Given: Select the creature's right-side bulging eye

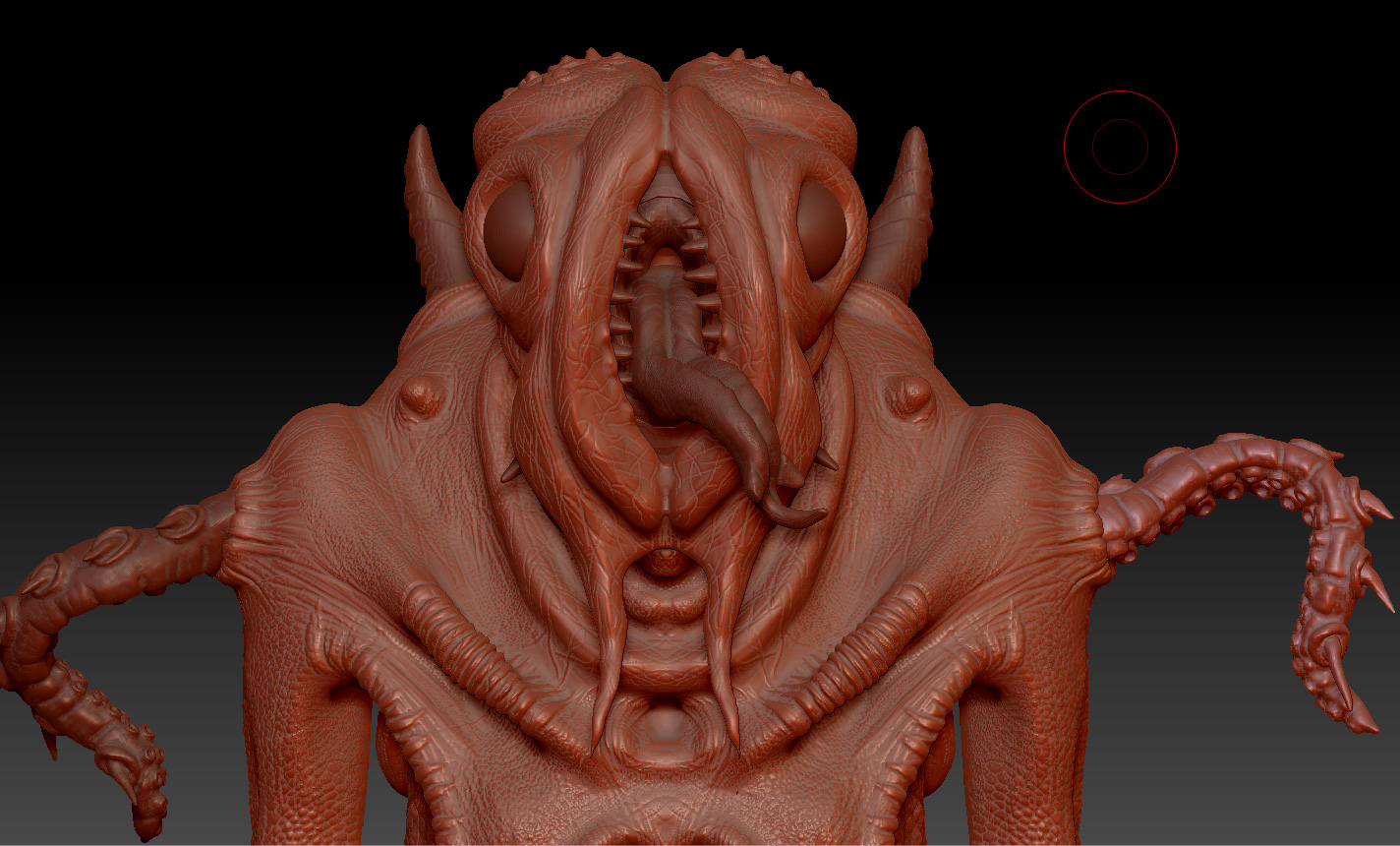Looking at the screenshot, I should pos(821,230).
